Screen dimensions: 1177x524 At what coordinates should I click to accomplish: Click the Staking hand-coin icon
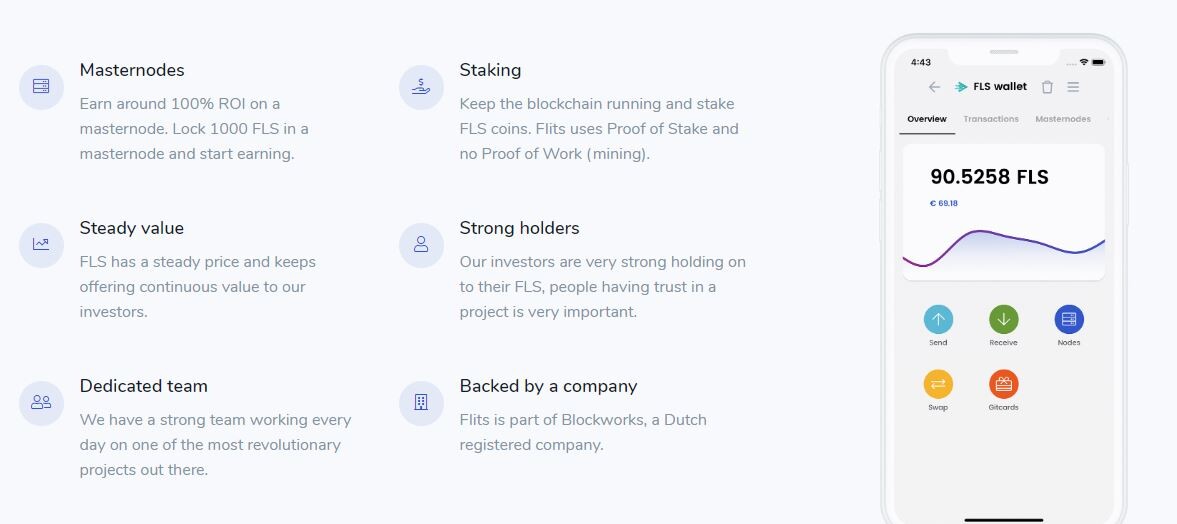421,86
